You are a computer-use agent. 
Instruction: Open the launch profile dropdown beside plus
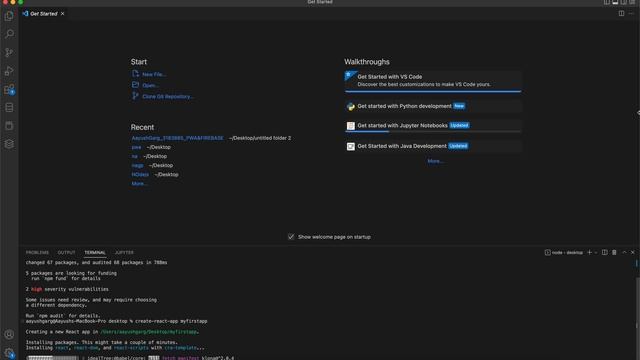tap(596, 253)
